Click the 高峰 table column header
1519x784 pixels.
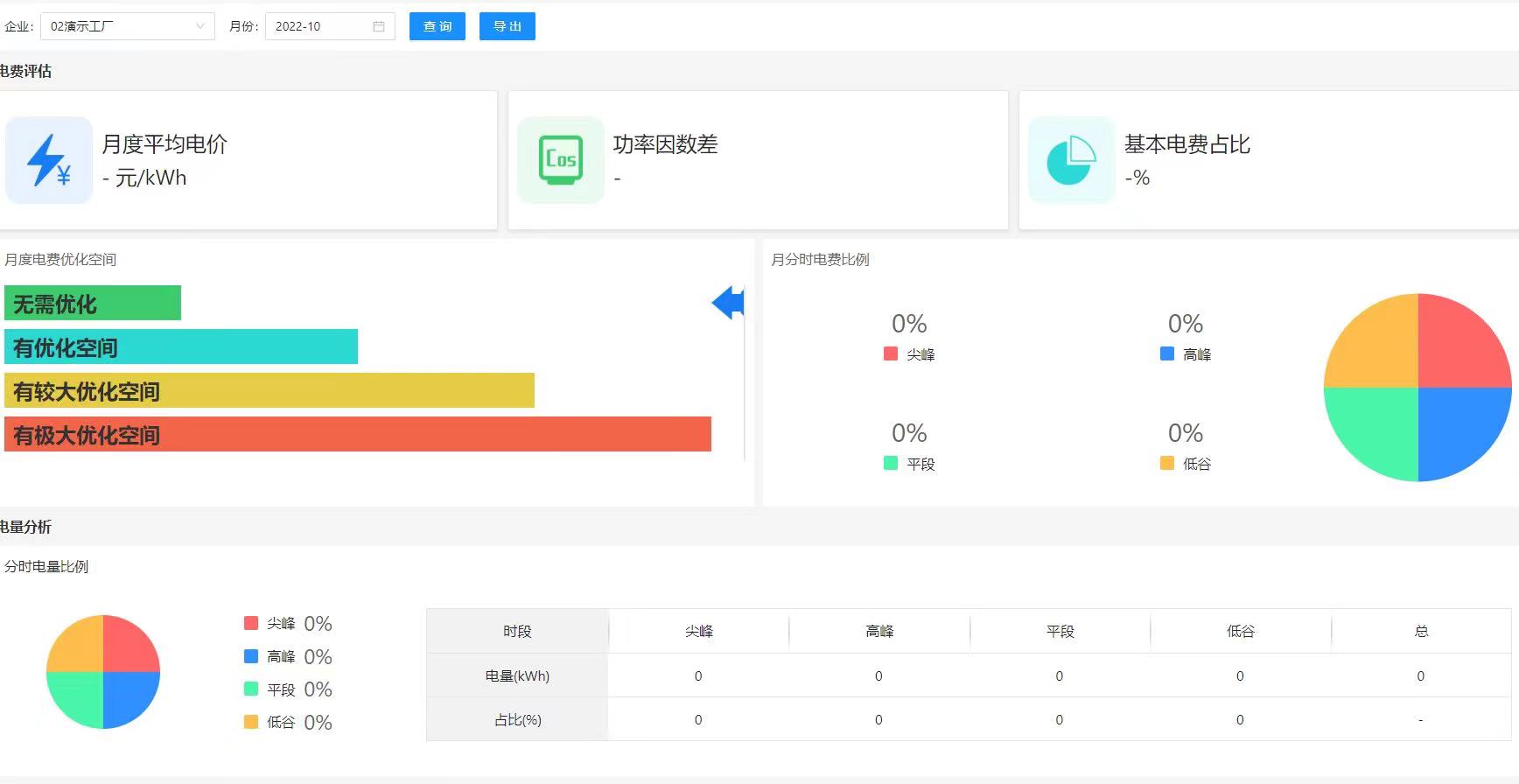coord(879,631)
